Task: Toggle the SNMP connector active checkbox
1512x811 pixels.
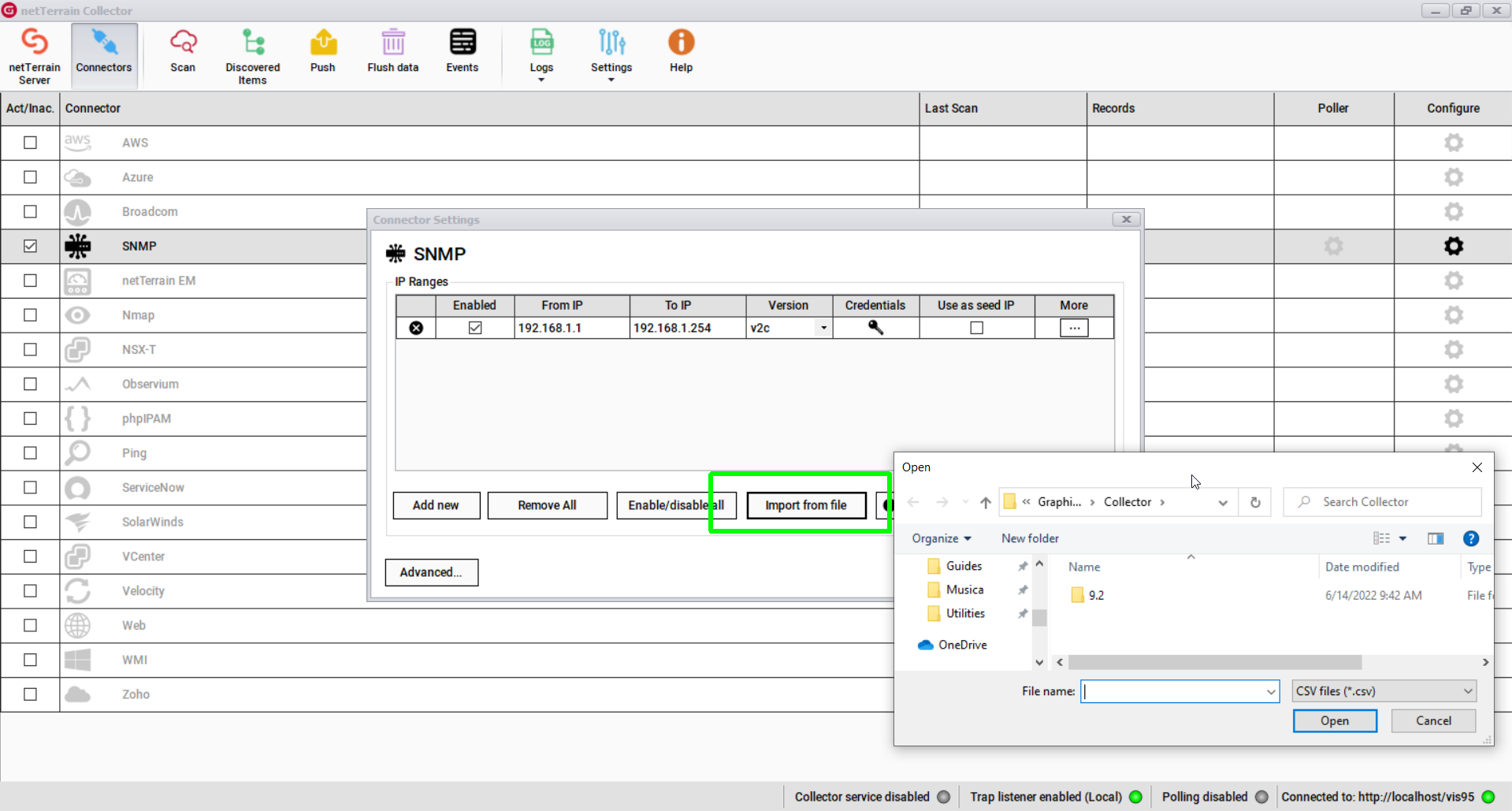Action: (x=30, y=246)
